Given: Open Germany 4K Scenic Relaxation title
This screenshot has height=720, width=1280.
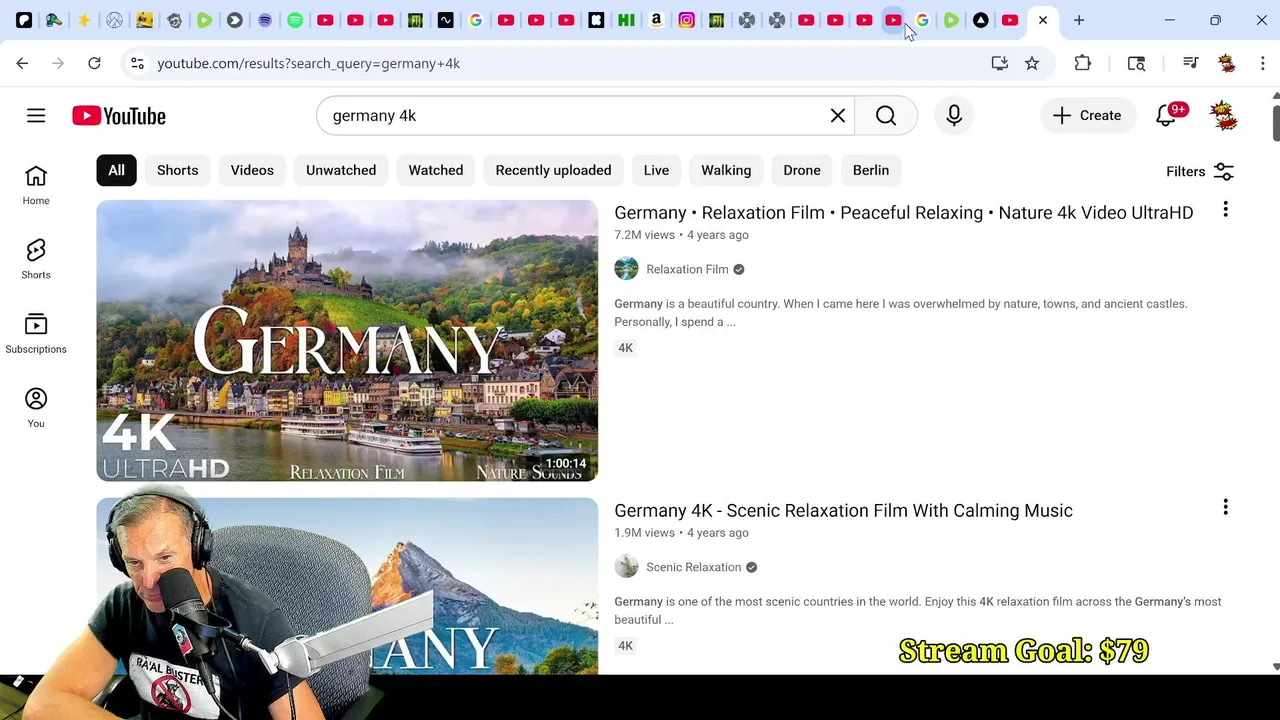Looking at the screenshot, I should coord(843,511).
